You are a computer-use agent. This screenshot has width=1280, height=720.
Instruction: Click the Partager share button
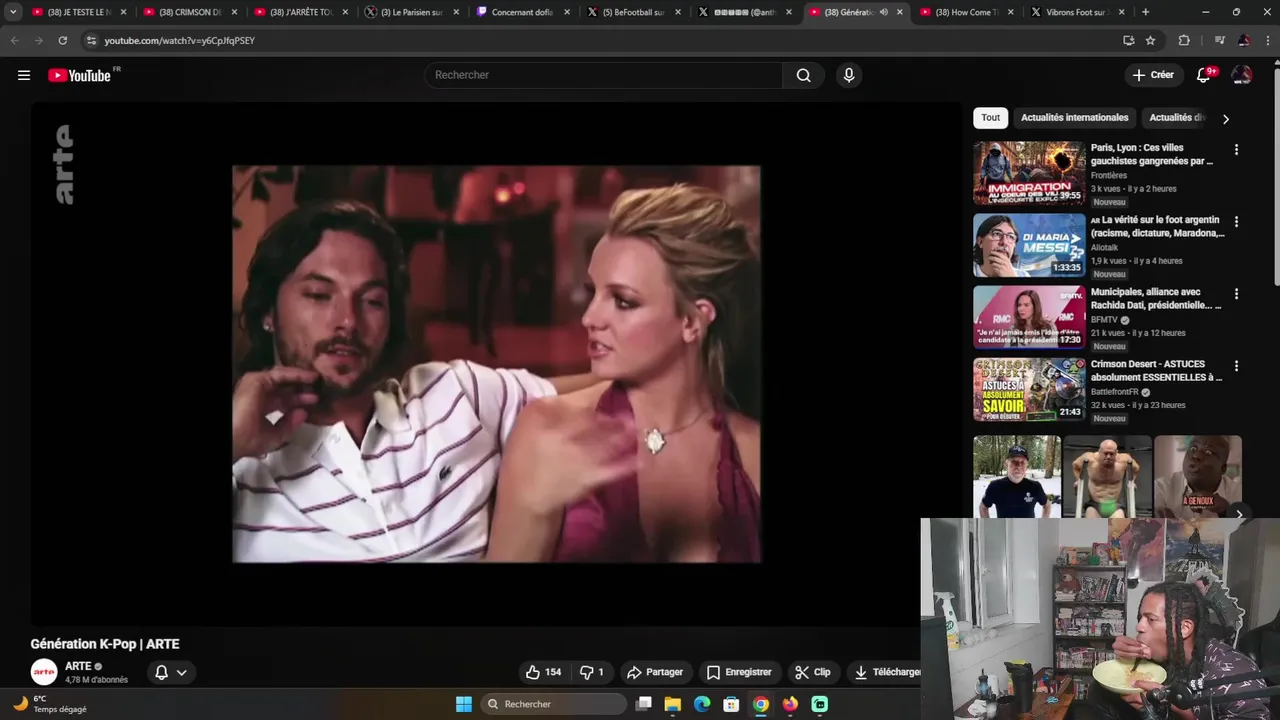655,672
